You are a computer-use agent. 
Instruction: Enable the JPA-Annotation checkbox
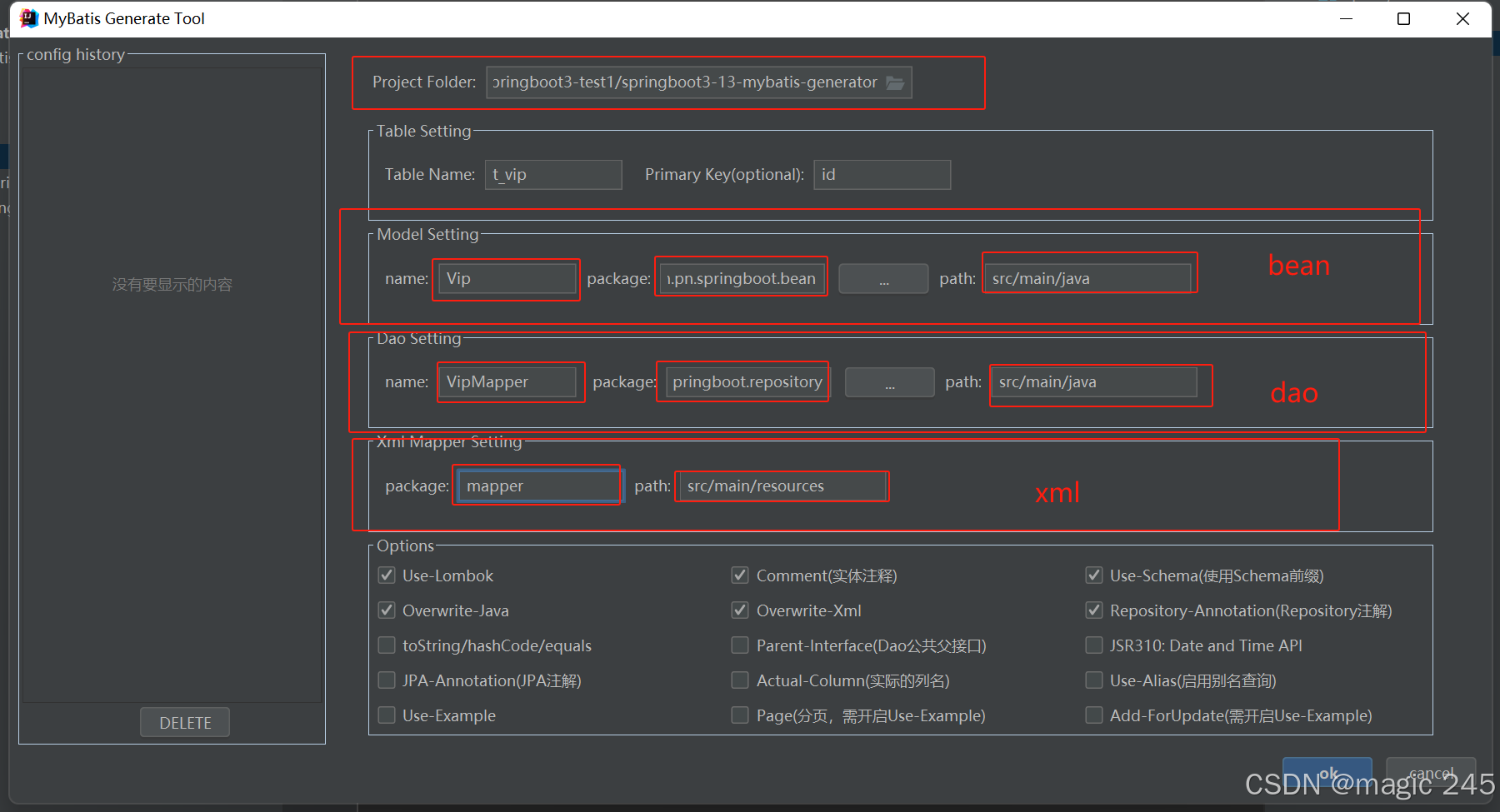tap(387, 680)
